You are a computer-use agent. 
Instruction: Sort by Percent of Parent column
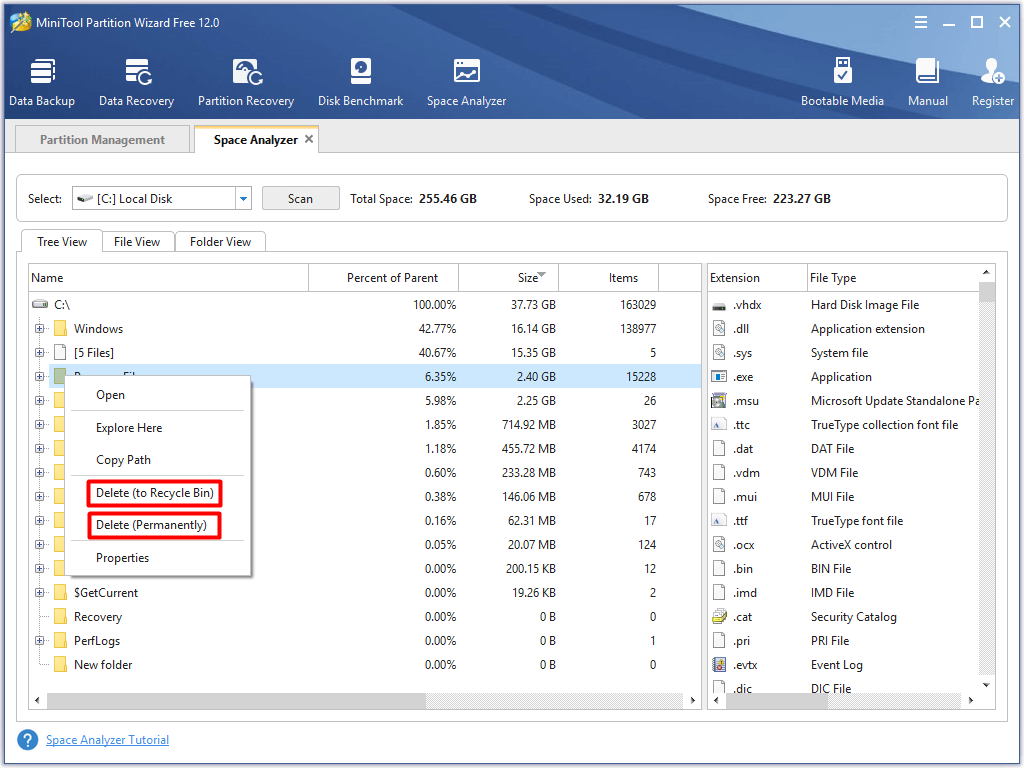coord(383,278)
